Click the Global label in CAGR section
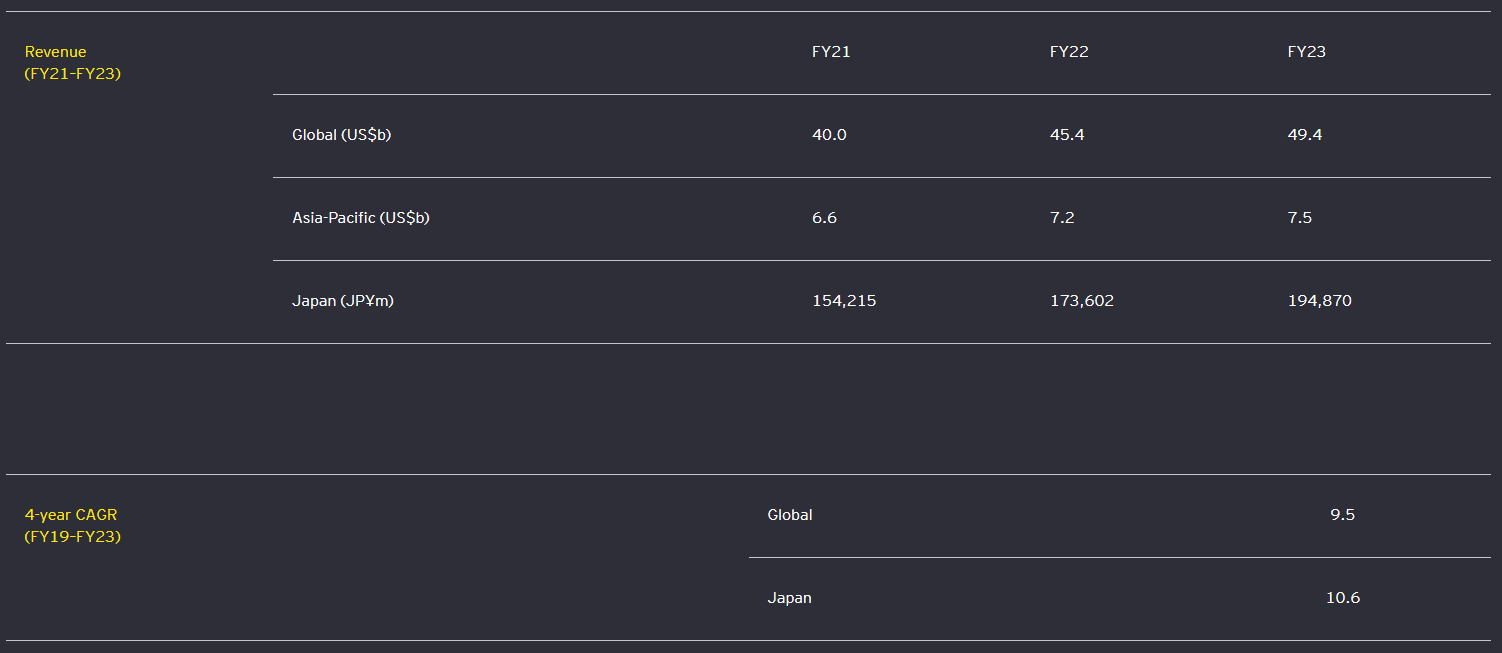This screenshot has height=653, width=1502. pos(790,515)
